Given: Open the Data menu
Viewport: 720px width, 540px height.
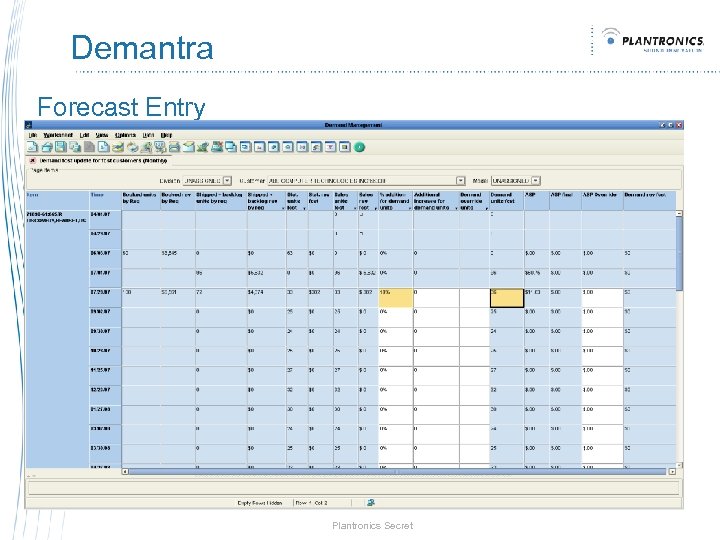Looking at the screenshot, I should pyautogui.click(x=148, y=135).
